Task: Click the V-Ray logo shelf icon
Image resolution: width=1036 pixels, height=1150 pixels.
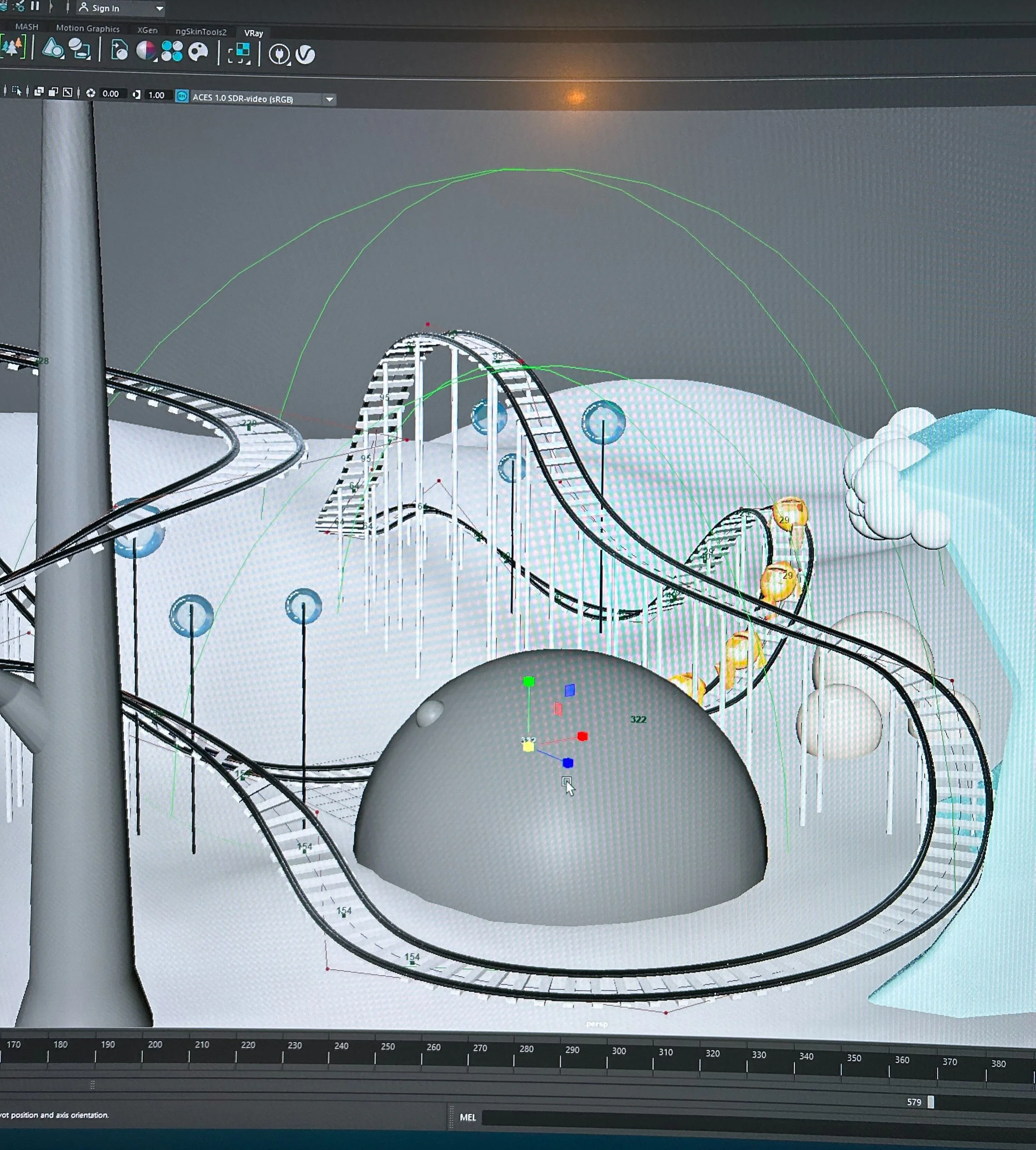Action: [306, 55]
